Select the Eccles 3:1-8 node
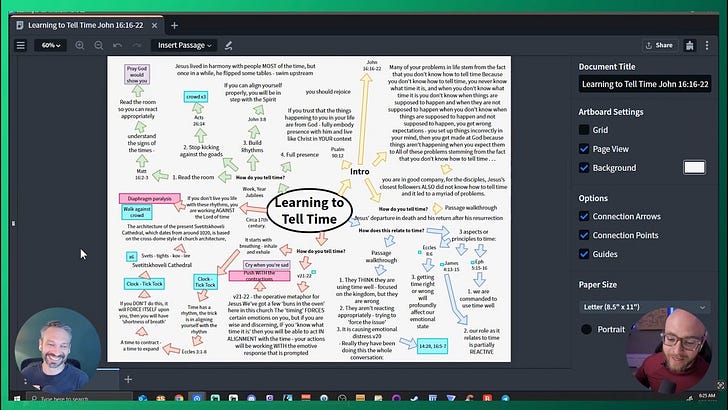The width and height of the screenshot is (728, 410). click(x=194, y=352)
